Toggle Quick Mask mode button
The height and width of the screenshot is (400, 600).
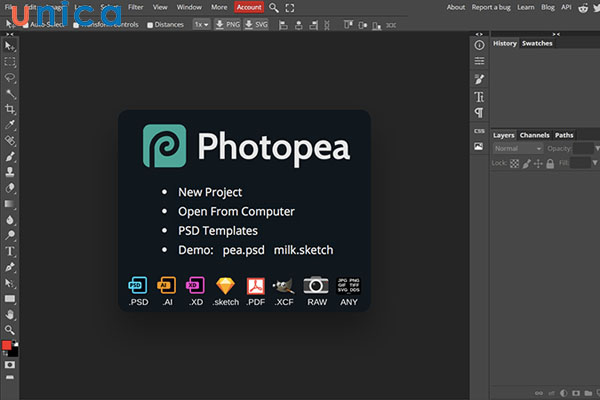(10, 365)
